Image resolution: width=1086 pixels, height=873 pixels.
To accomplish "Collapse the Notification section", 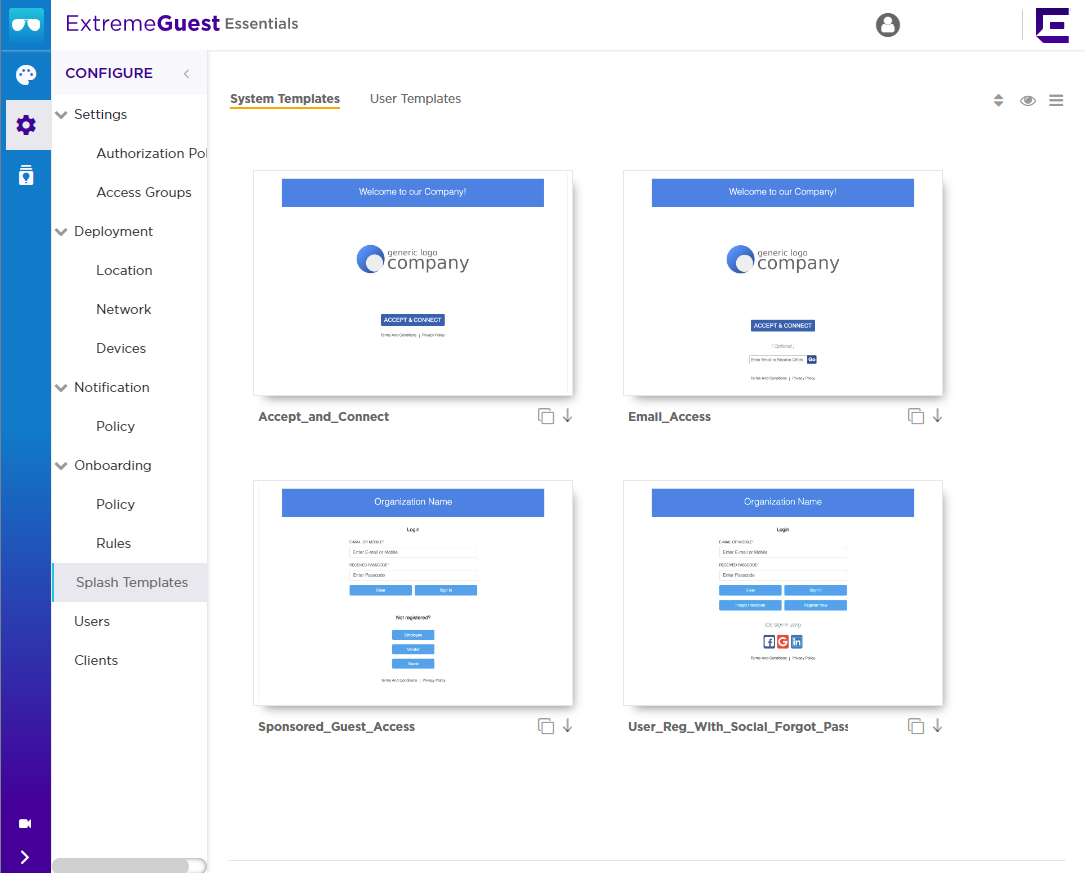I will [60, 387].
